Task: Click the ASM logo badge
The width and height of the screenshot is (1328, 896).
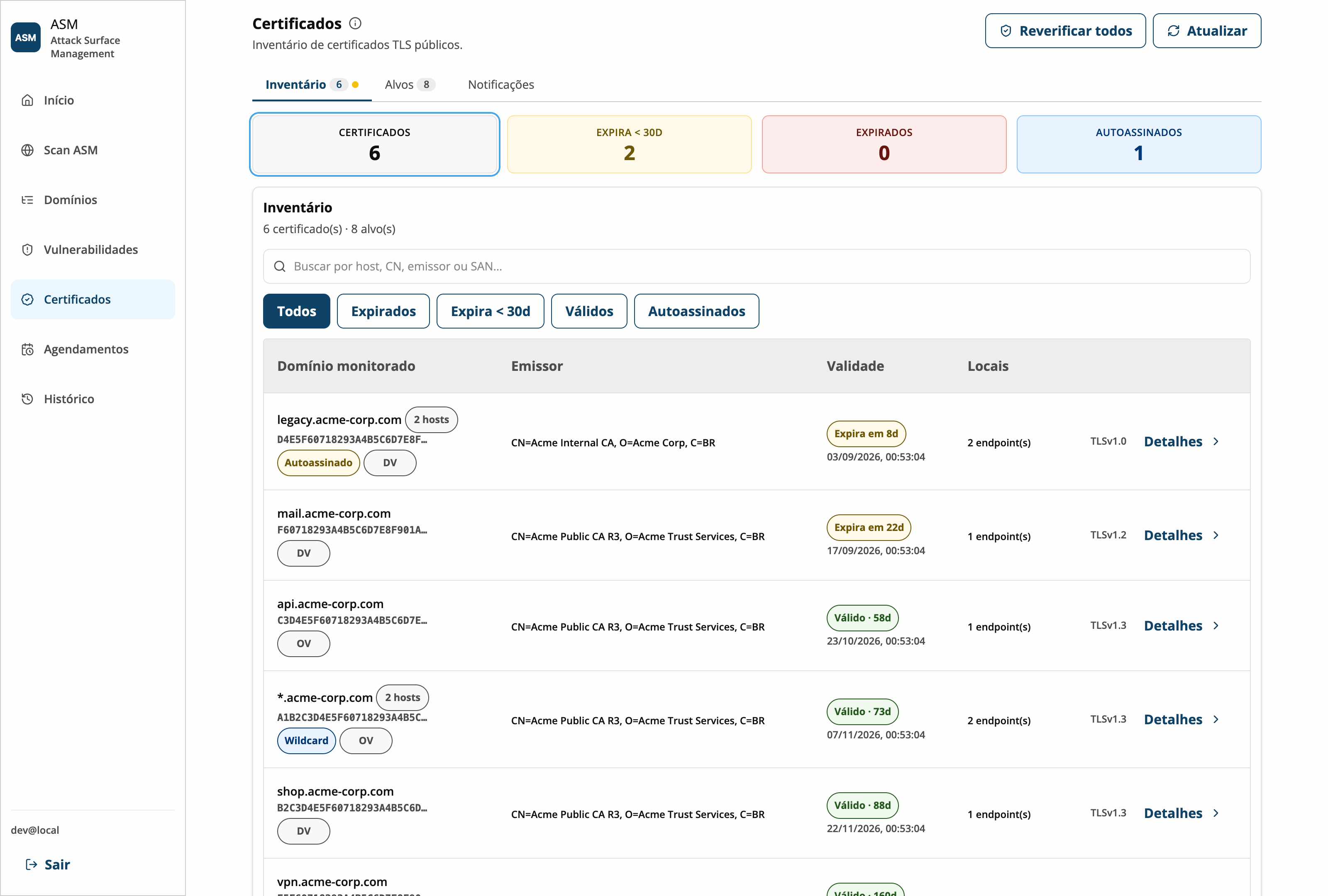Action: pyautogui.click(x=26, y=38)
